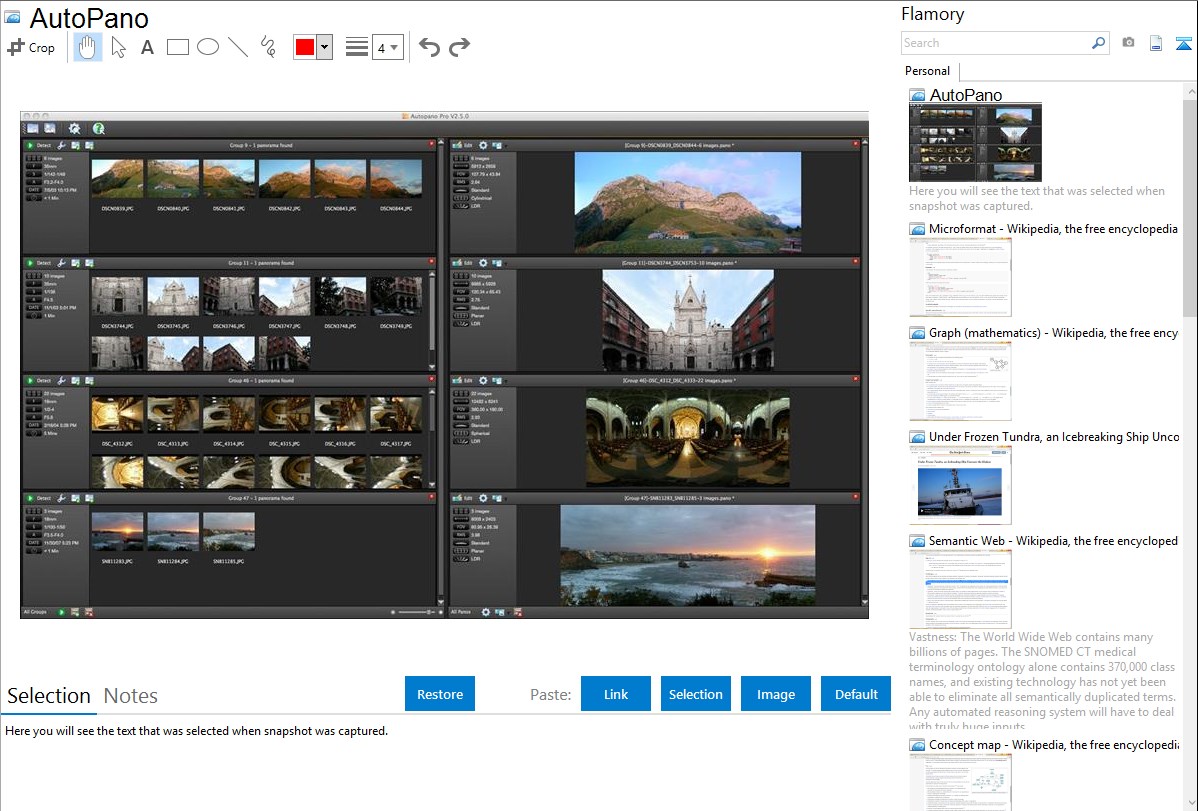The height and width of the screenshot is (811, 1198).
Task: Click the icon beside the sidebar AutoPano title
Action: pos(918,95)
